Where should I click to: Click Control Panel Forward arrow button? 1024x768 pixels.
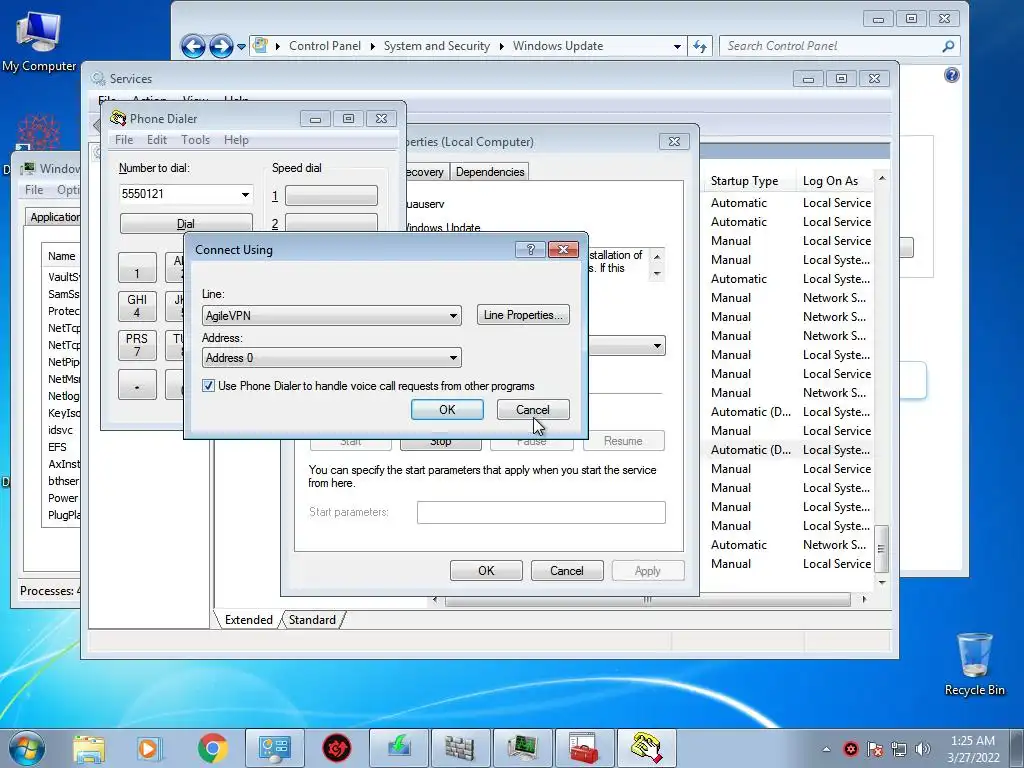[x=221, y=46]
